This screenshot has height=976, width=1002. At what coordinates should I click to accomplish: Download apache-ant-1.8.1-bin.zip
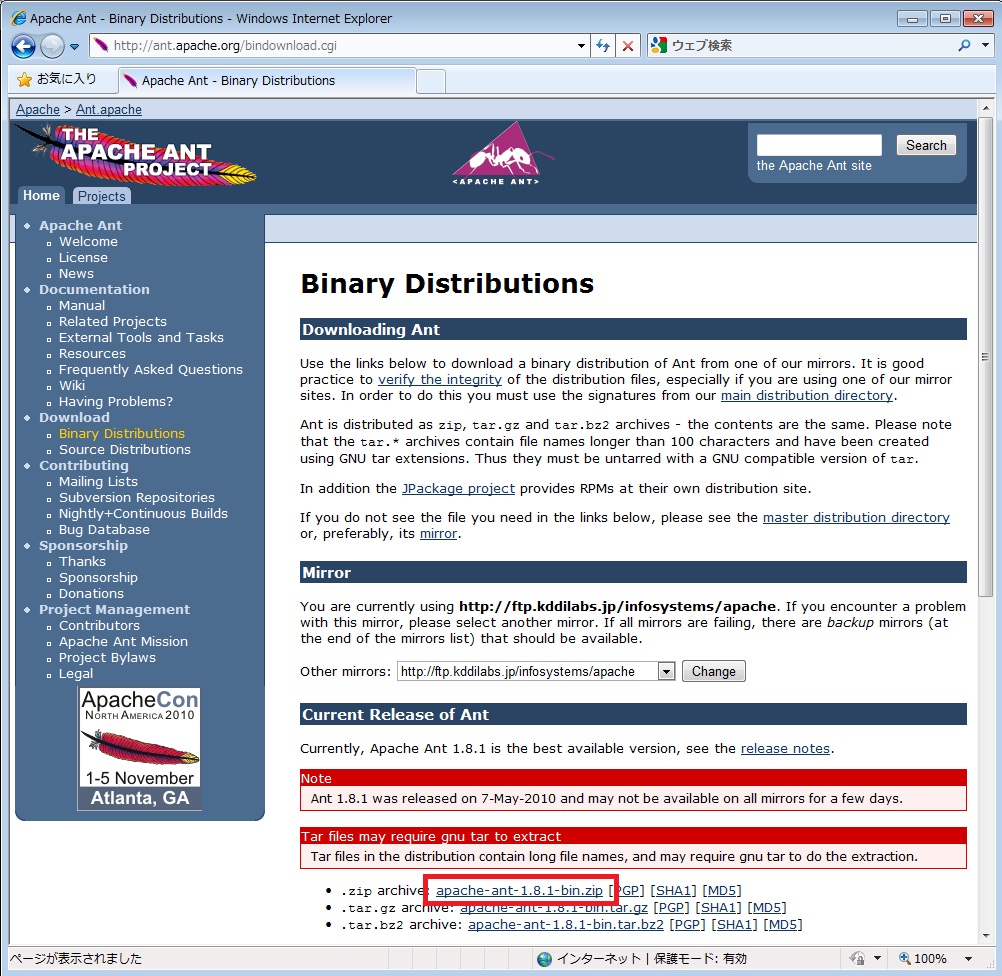tap(519, 890)
